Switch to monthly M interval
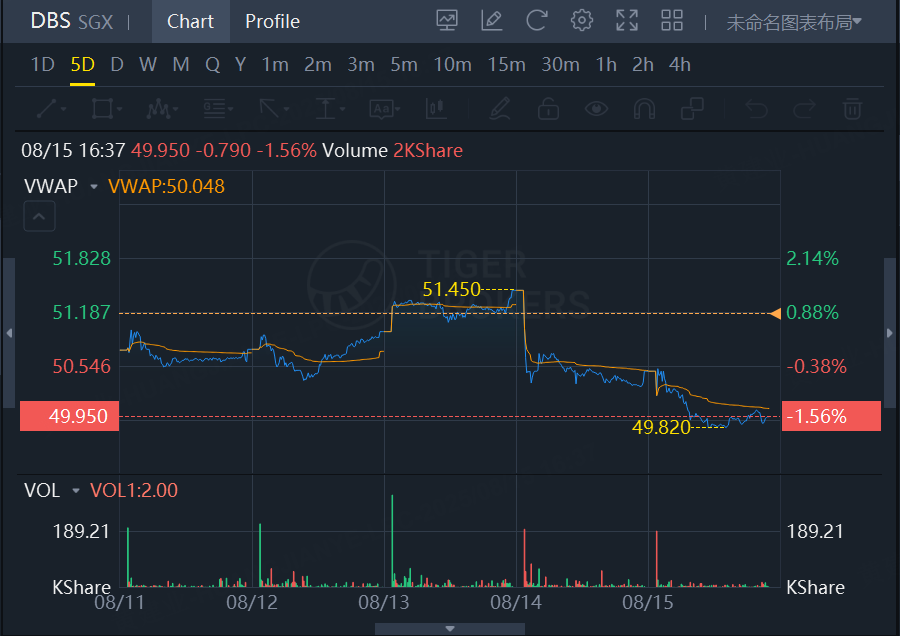Image resolution: width=900 pixels, height=636 pixels. coord(181,64)
